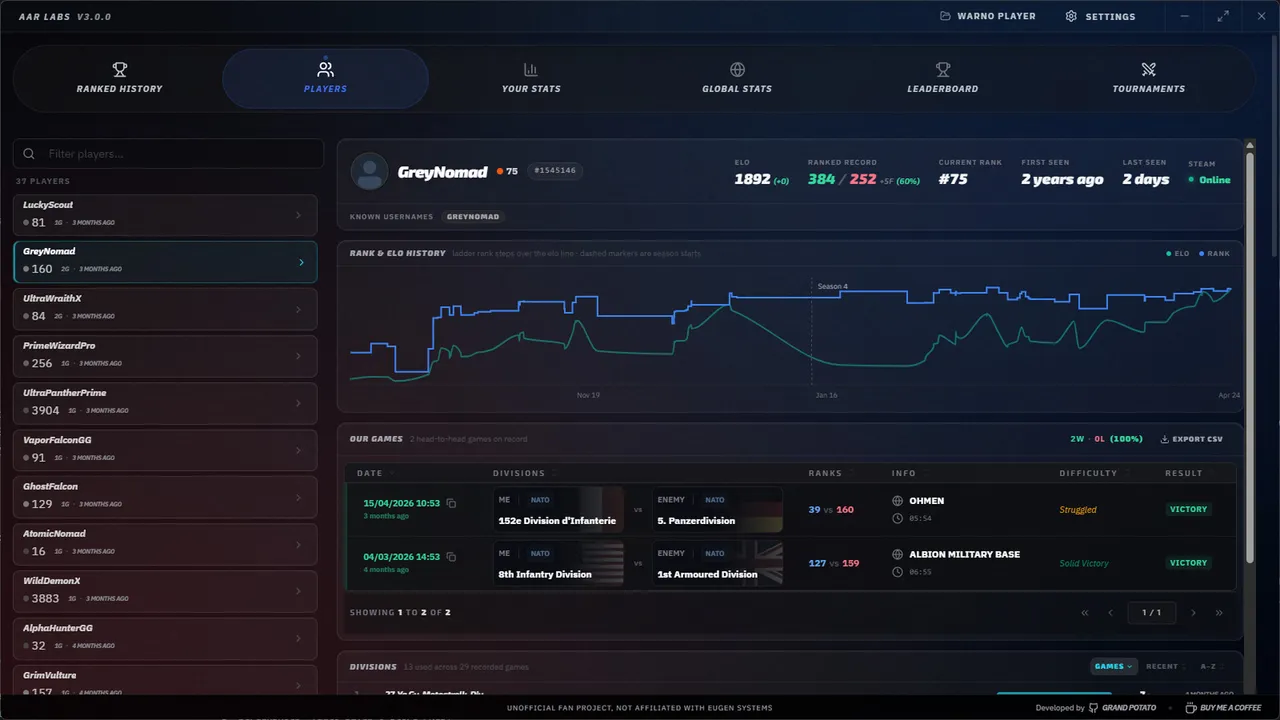The width and height of the screenshot is (1280, 720).
Task: Click the 39 vs 160 ranks value
Action: point(831,510)
